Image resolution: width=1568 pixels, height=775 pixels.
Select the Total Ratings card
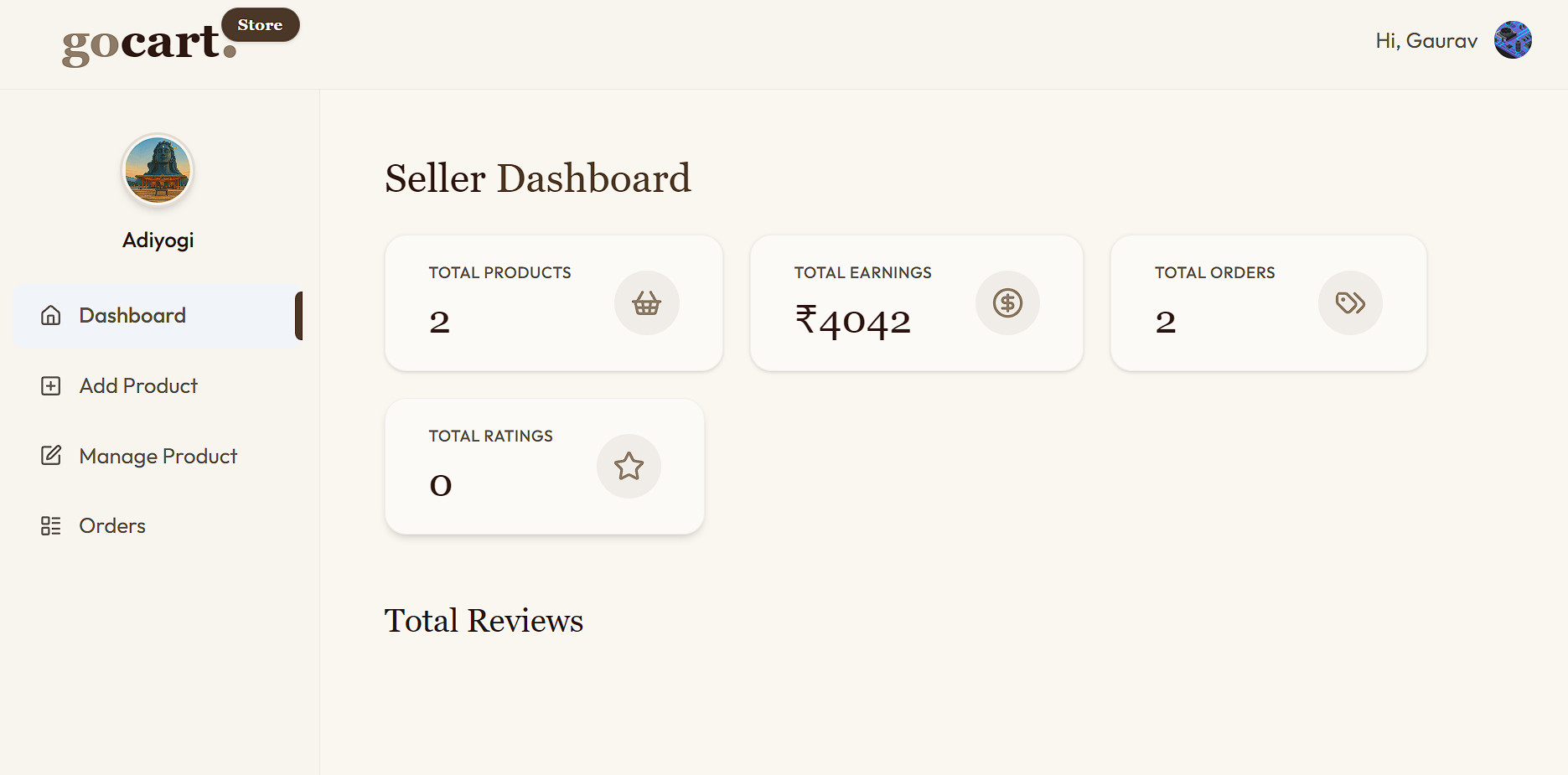click(545, 467)
